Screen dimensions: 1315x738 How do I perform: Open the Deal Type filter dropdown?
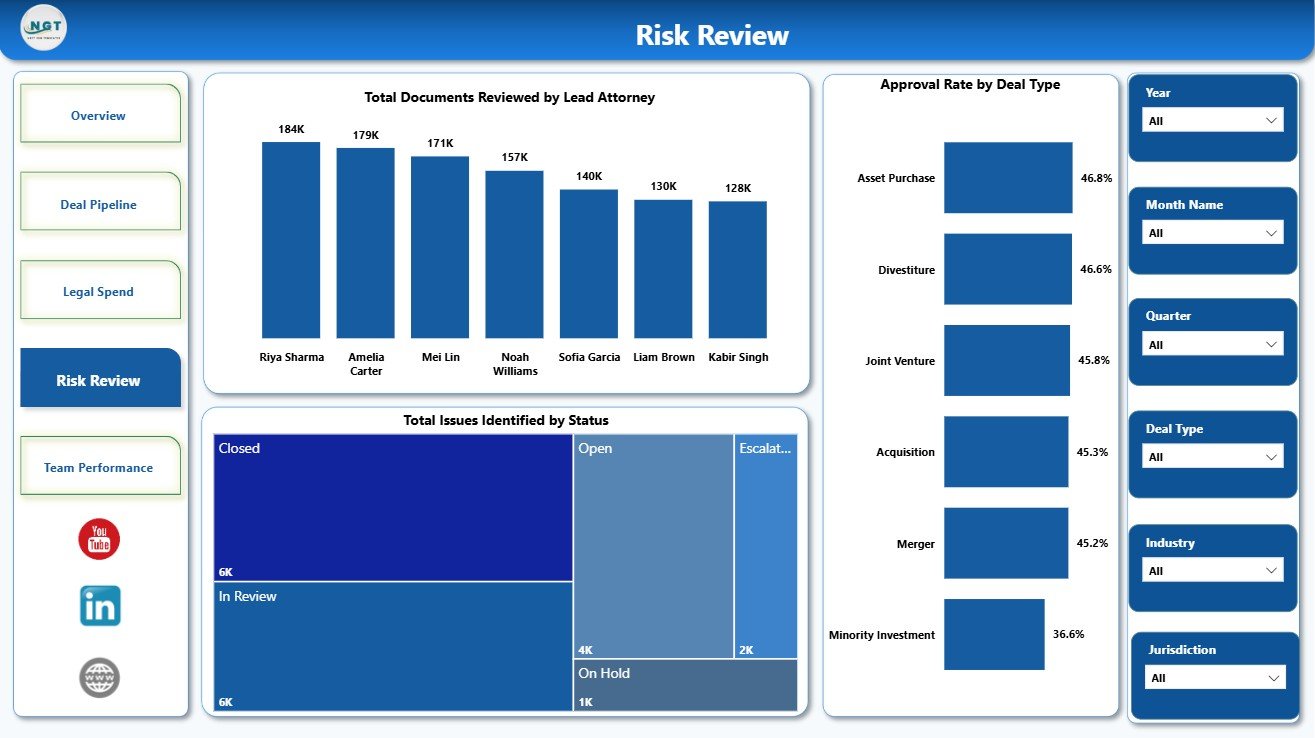pos(1212,457)
